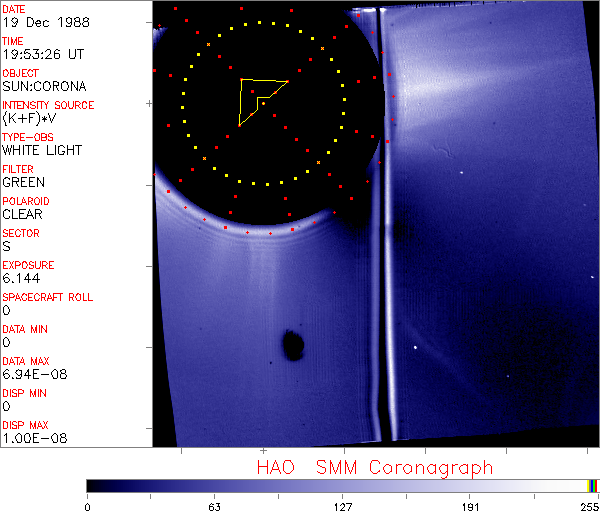Select the DISP MAX value 1.00E-08

32,438
